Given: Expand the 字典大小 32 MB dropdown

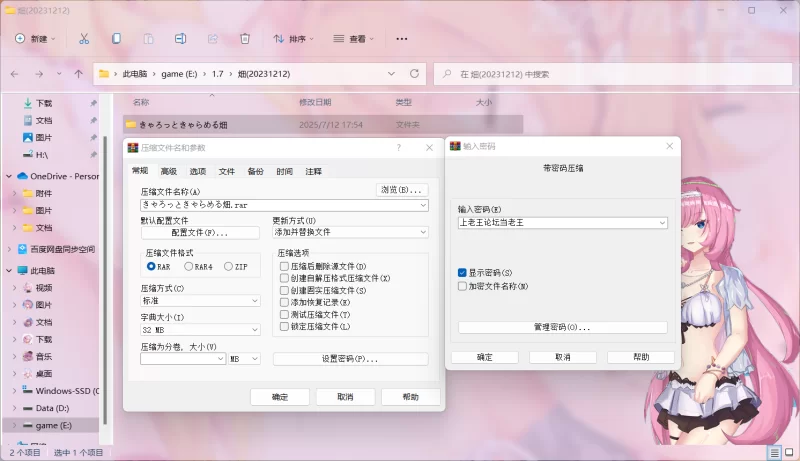Looking at the screenshot, I should click(200, 329).
